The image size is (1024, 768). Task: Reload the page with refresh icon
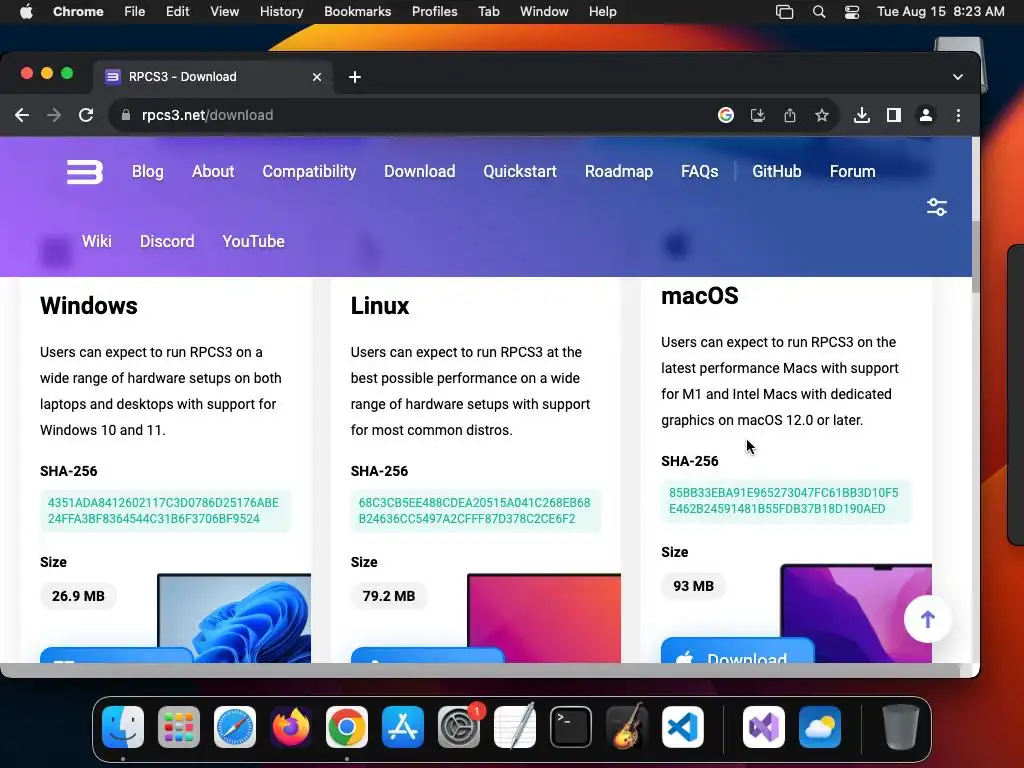click(86, 116)
